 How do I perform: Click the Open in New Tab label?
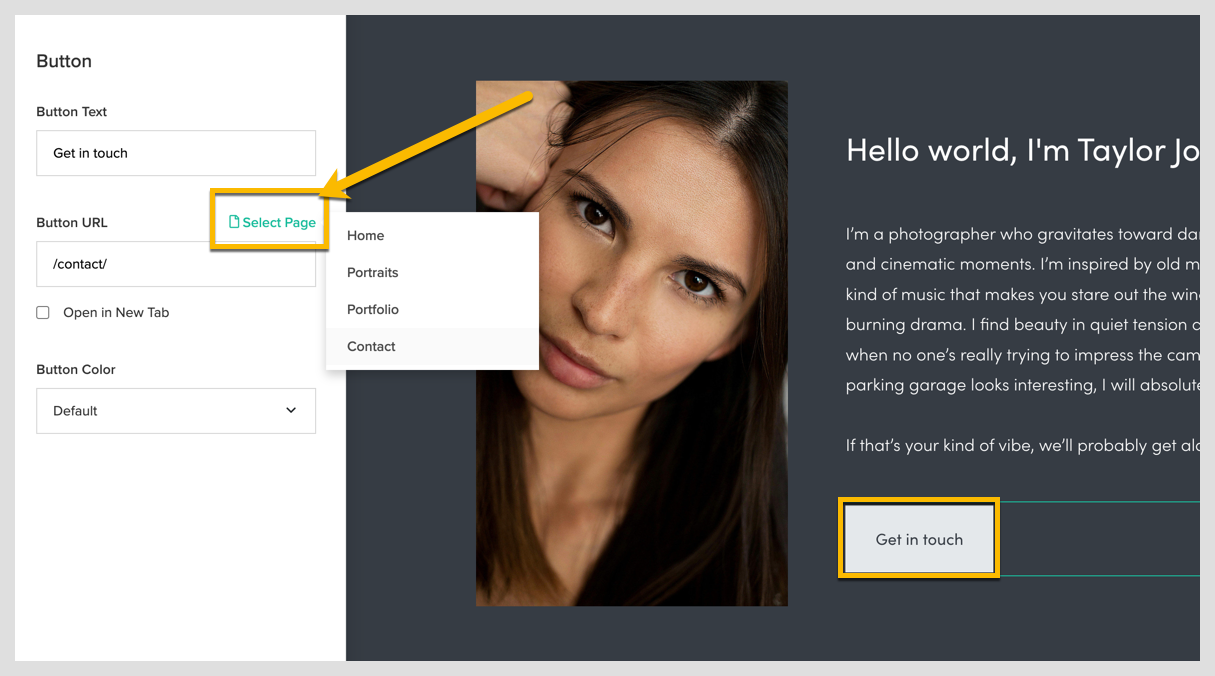coord(116,313)
